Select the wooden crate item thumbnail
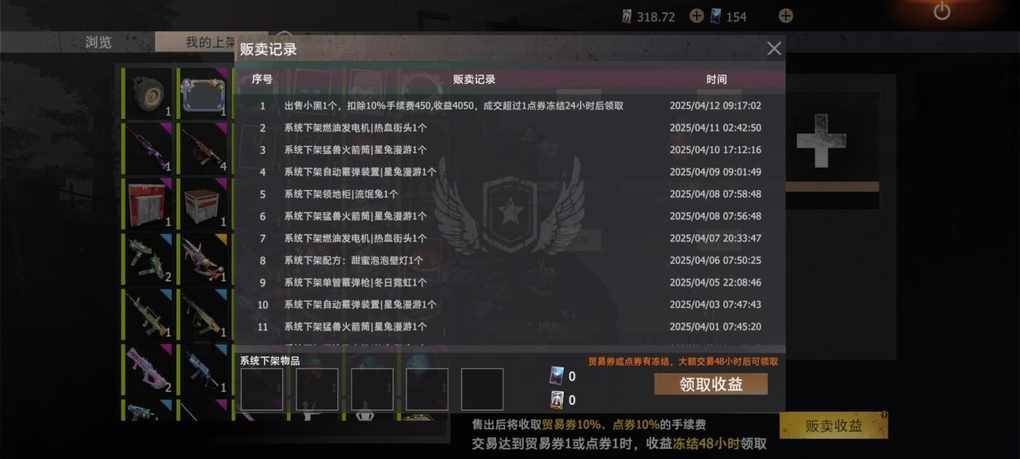1020x459 pixels. tap(204, 203)
